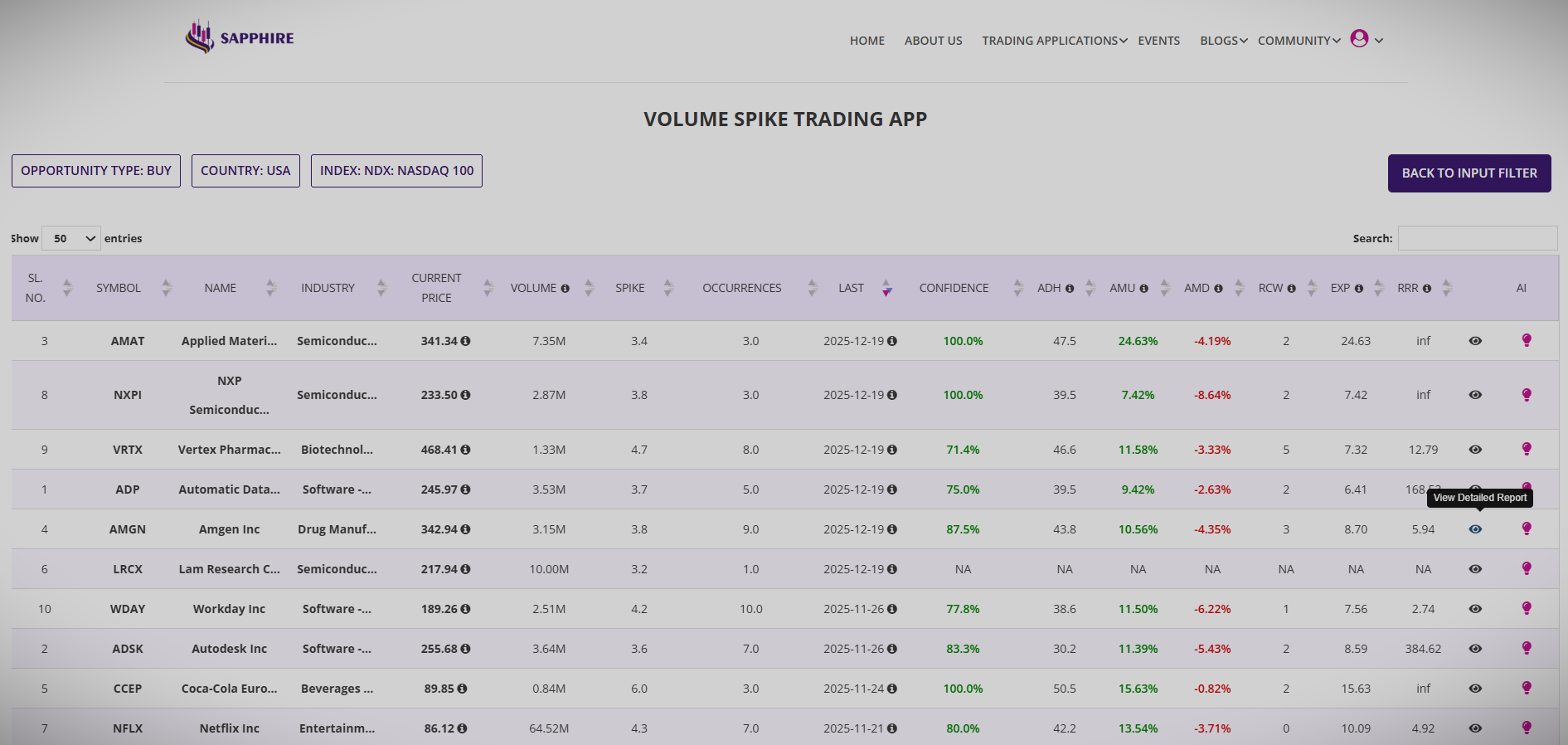This screenshot has width=1568, height=745.
Task: Click the Sapphire logo
Action: pyautogui.click(x=240, y=37)
